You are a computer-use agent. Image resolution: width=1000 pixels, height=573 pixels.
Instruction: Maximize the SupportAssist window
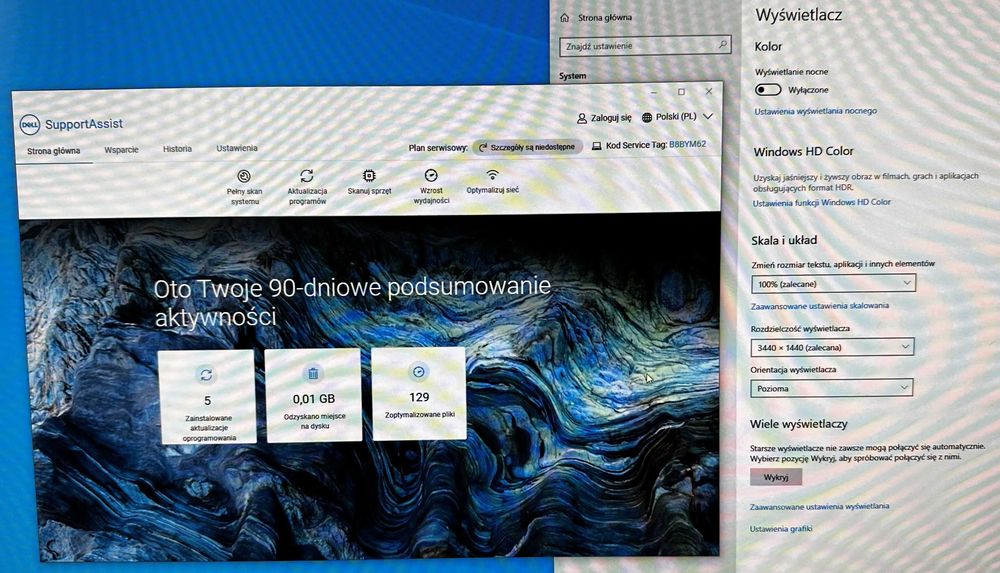point(681,93)
